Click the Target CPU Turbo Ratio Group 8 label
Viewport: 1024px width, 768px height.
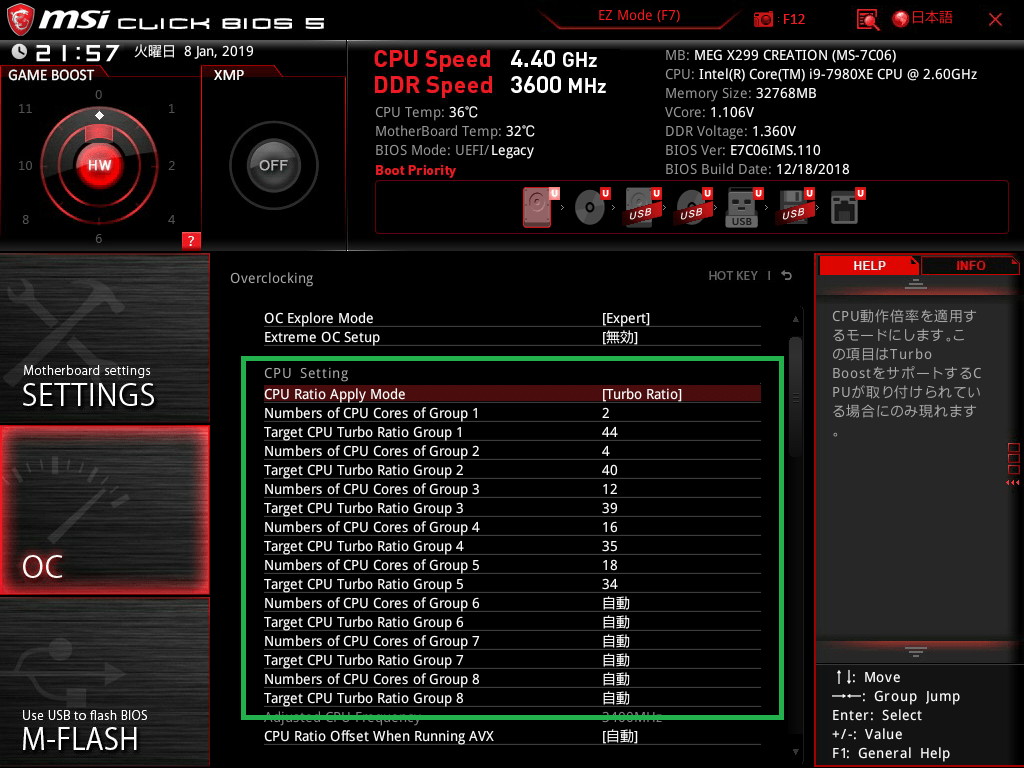point(364,697)
